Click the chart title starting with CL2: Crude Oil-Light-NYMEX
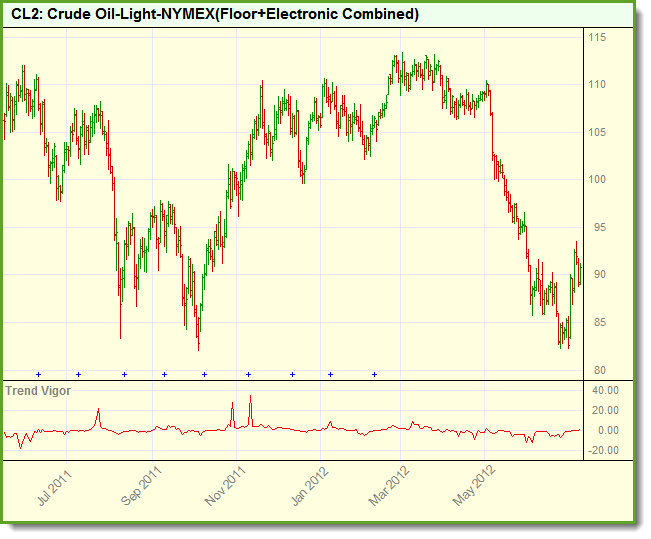651x539 pixels. pyautogui.click(x=215, y=14)
